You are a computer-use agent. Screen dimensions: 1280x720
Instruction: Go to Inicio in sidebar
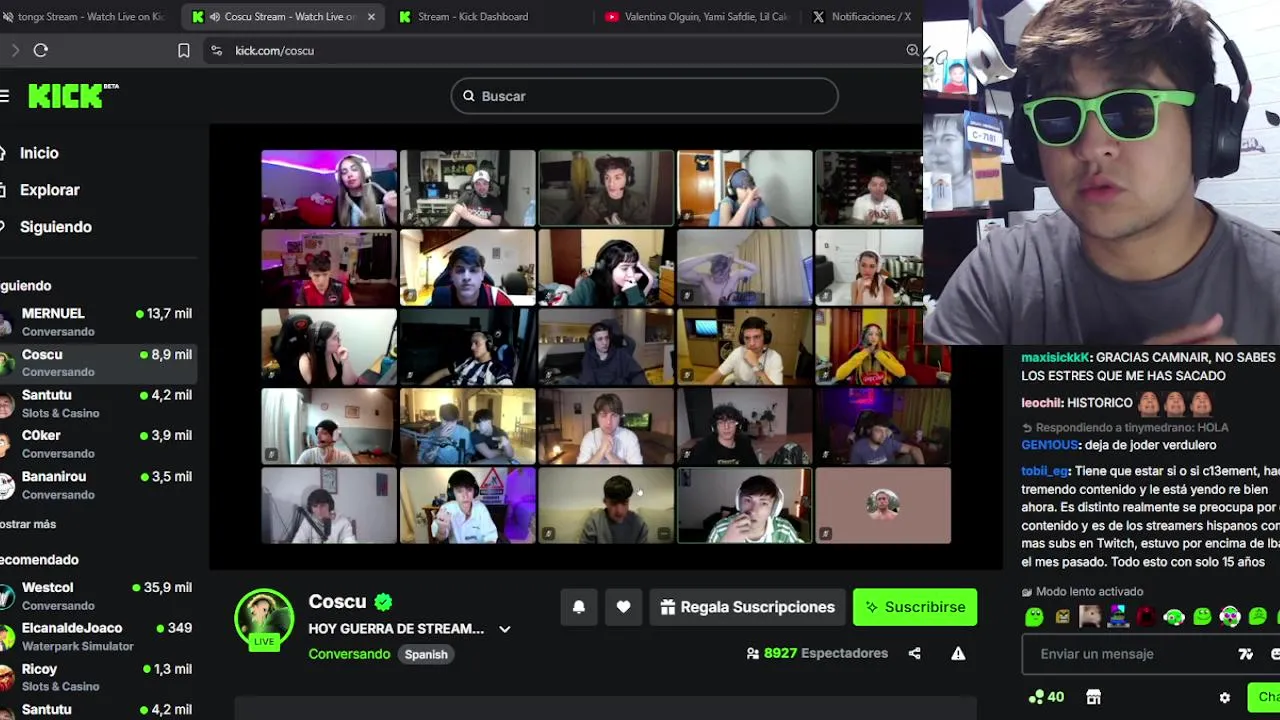tap(39, 153)
